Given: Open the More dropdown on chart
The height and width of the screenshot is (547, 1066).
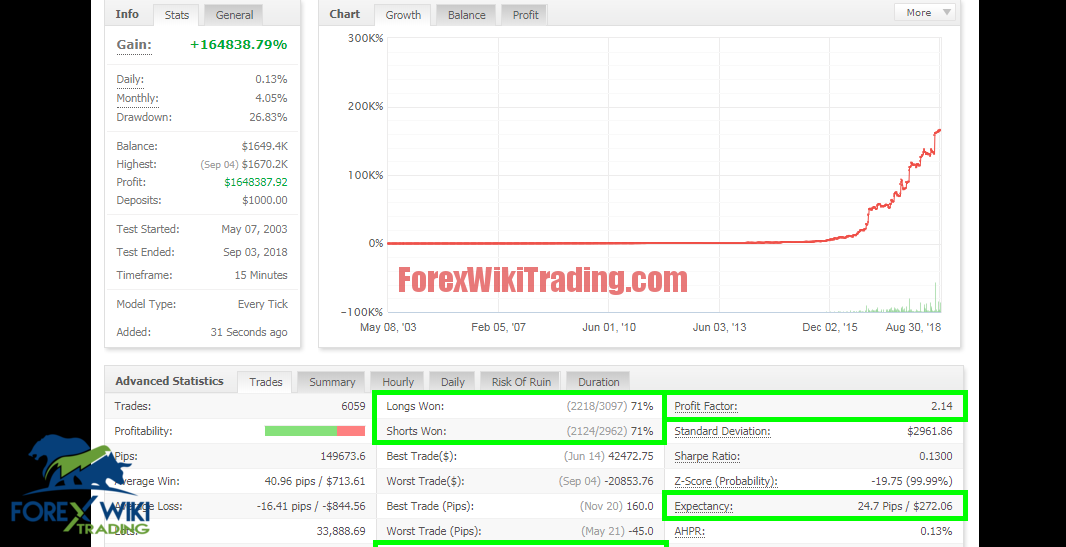Looking at the screenshot, I should [x=925, y=12].
